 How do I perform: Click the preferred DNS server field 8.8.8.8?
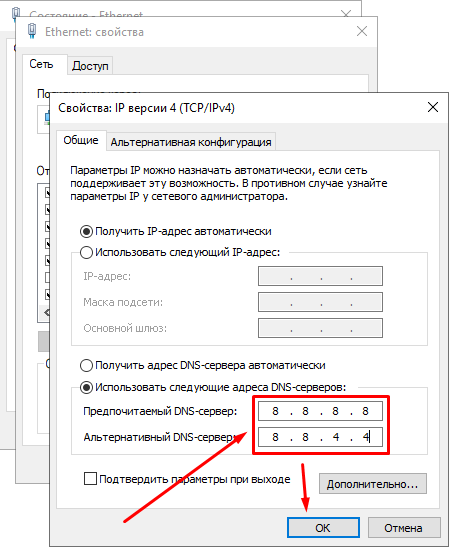coord(320,411)
